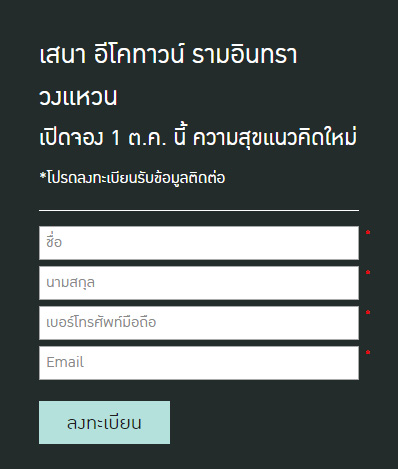The height and width of the screenshot is (469, 398).
Task: Click the required asterisk next to นามสกุล
Action: (368, 272)
